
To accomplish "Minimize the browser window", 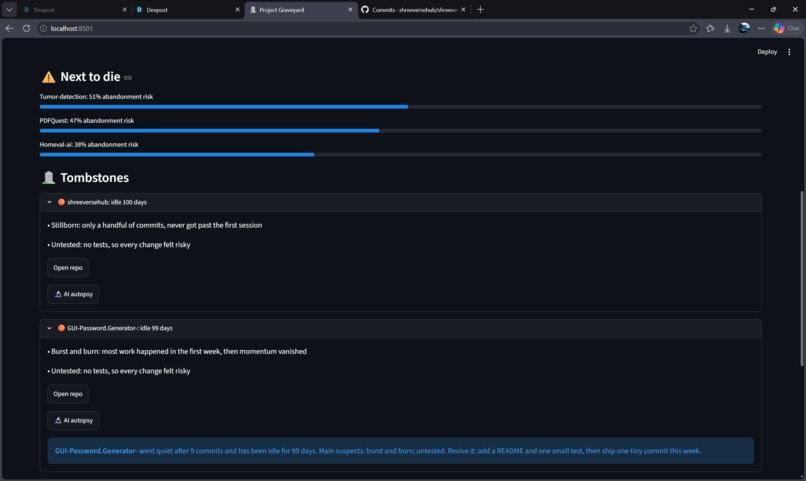I will point(751,9).
